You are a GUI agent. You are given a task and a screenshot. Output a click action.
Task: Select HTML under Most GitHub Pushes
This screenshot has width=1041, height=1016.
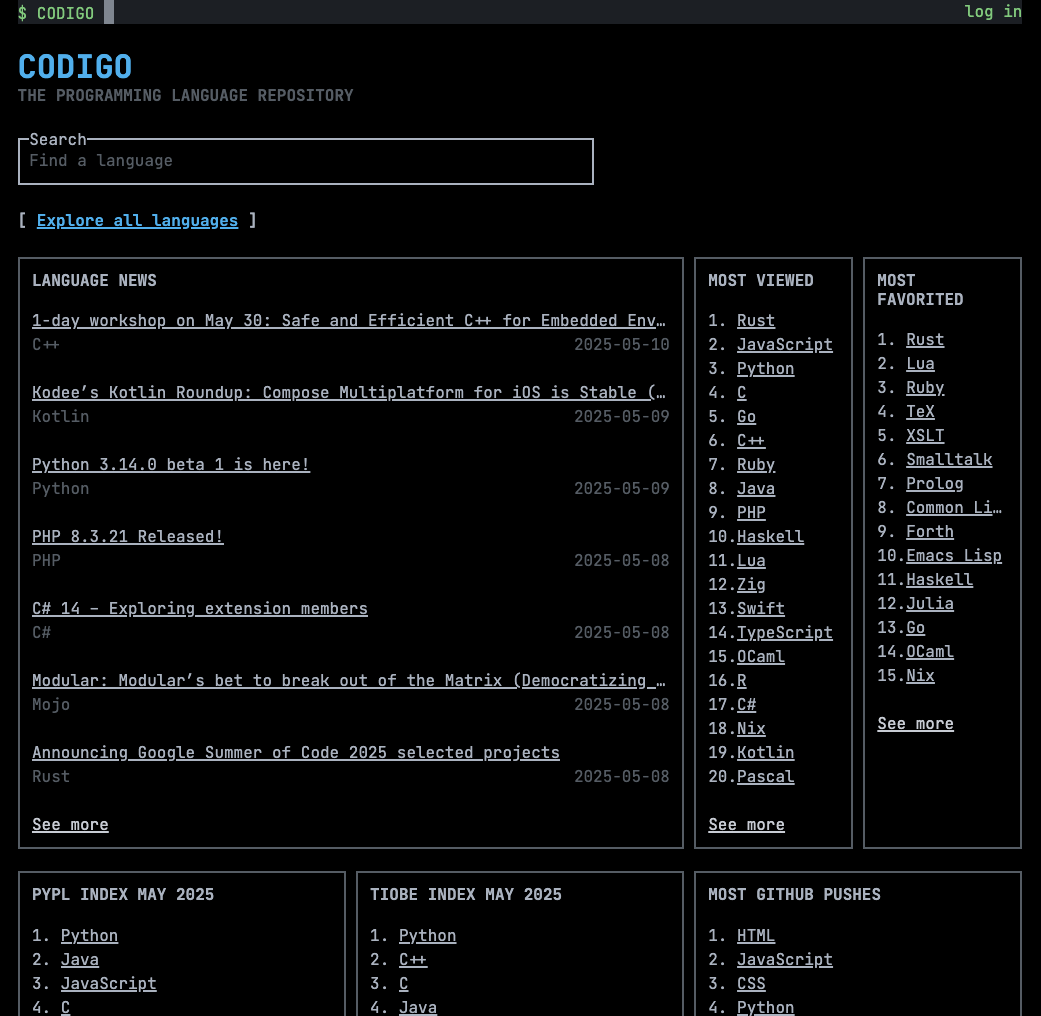[755, 935]
